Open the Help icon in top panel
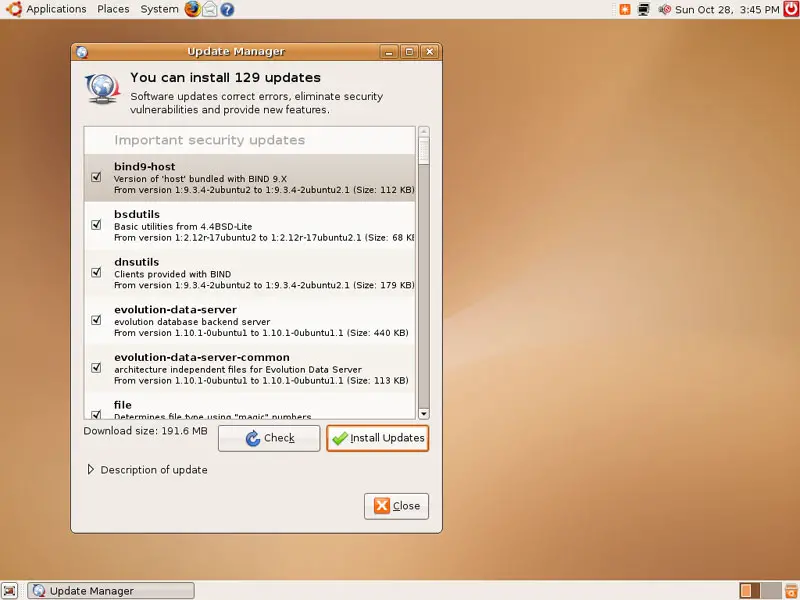The image size is (800, 600). pos(228,9)
